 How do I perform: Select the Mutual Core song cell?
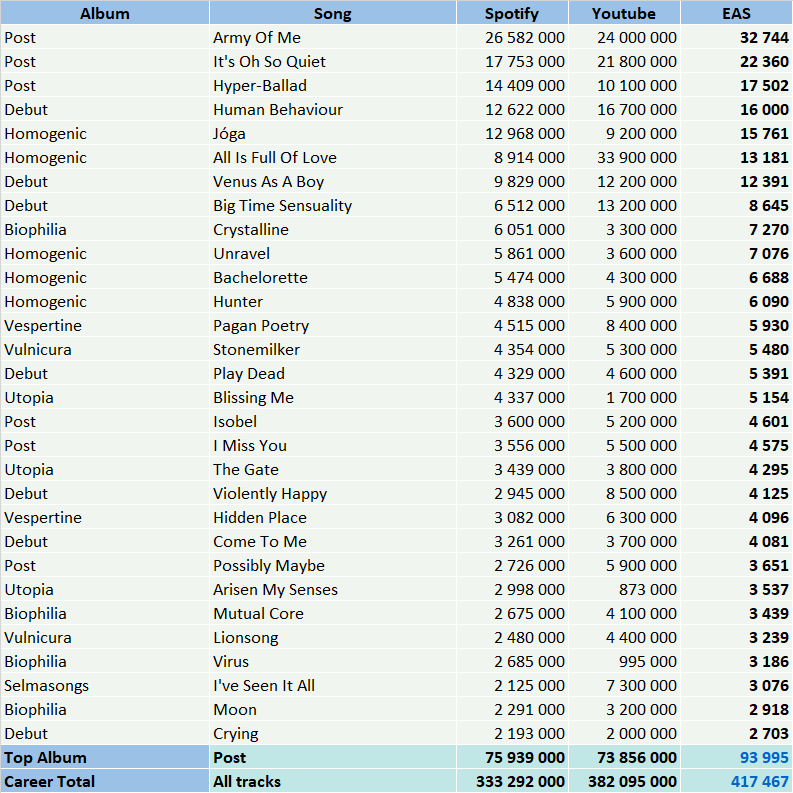coord(333,613)
